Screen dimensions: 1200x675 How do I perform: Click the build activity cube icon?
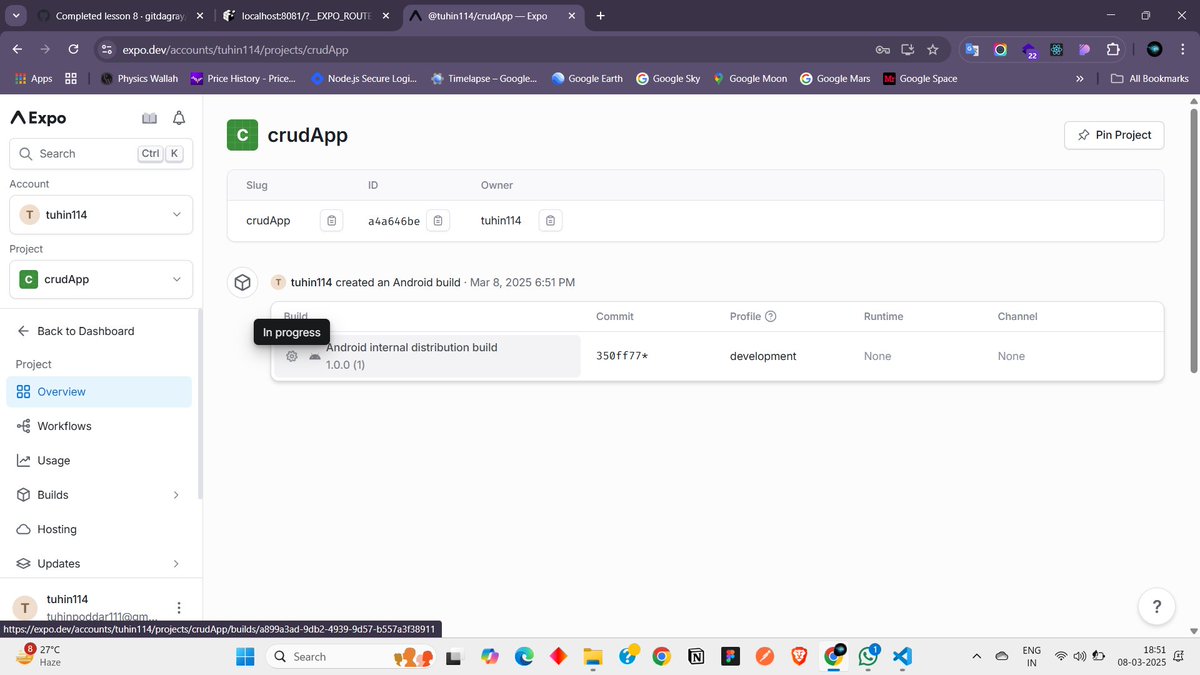(x=242, y=283)
